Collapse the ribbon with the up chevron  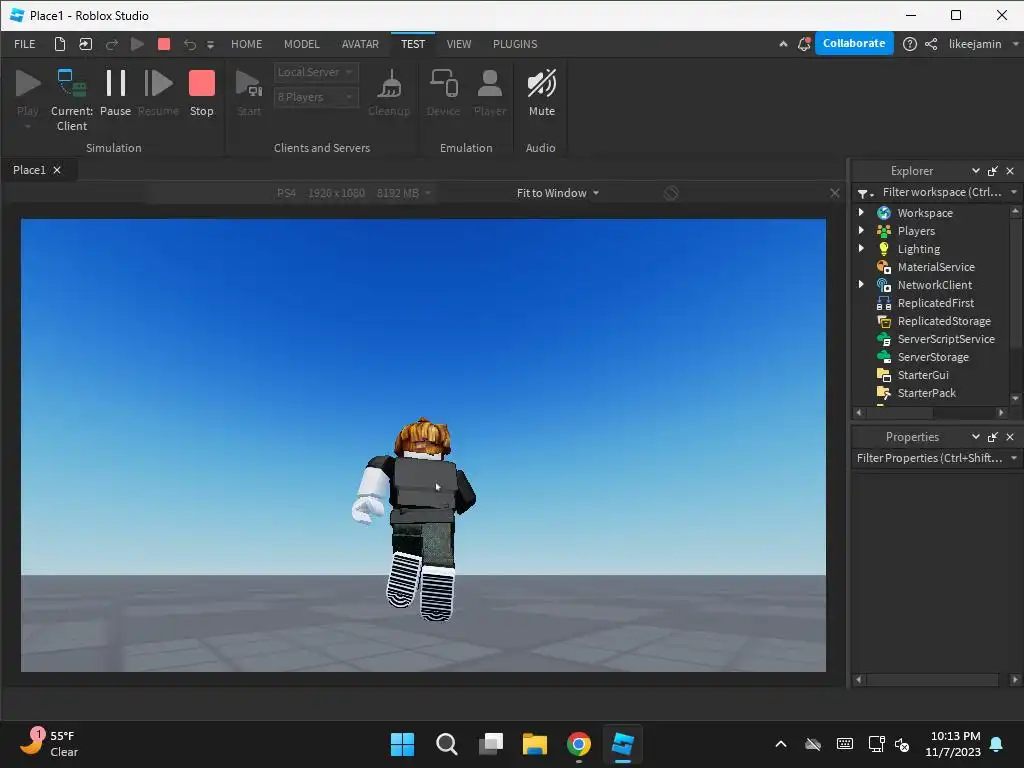click(x=783, y=44)
